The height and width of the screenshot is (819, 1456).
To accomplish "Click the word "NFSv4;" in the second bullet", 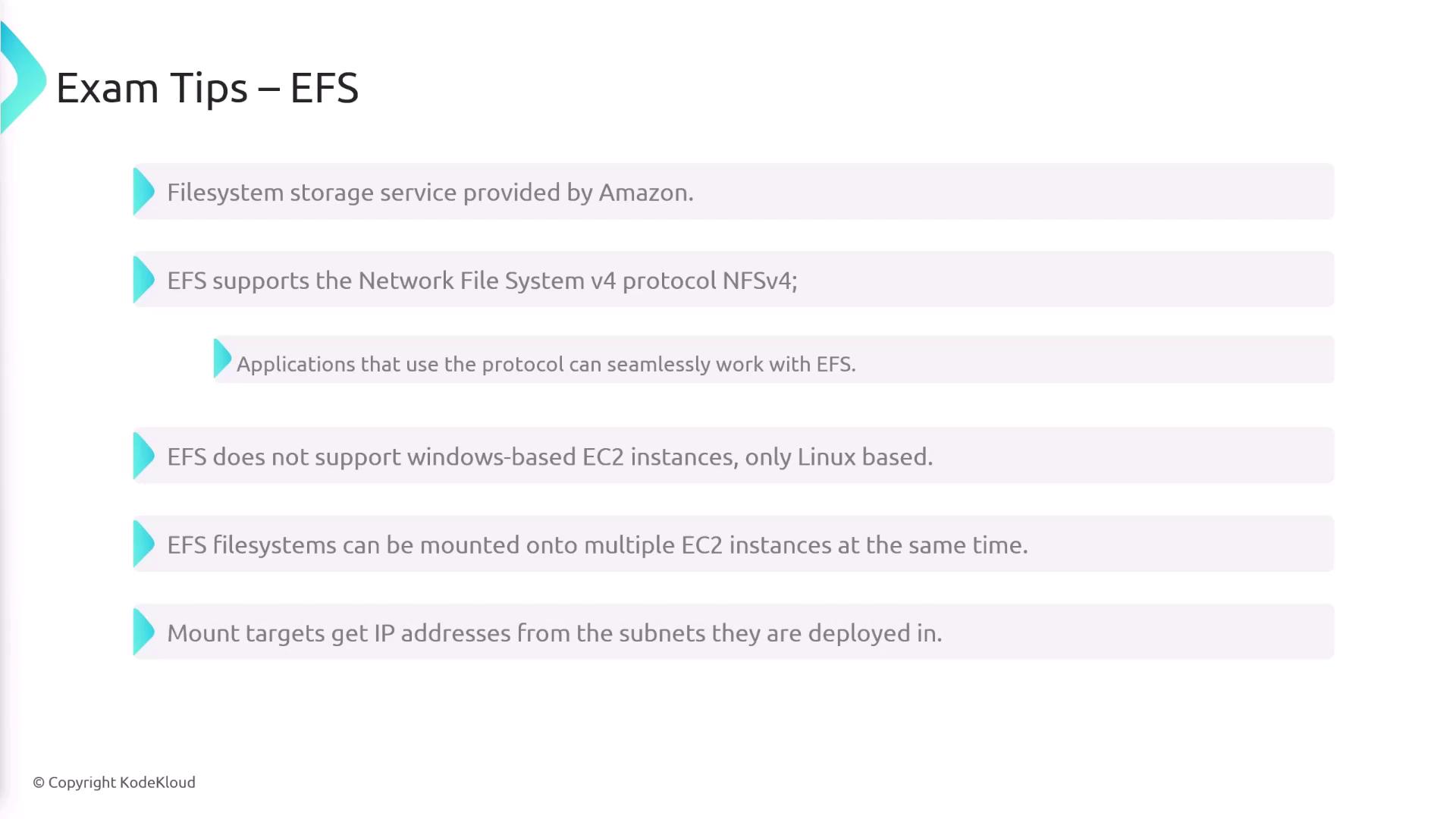I will point(760,281).
